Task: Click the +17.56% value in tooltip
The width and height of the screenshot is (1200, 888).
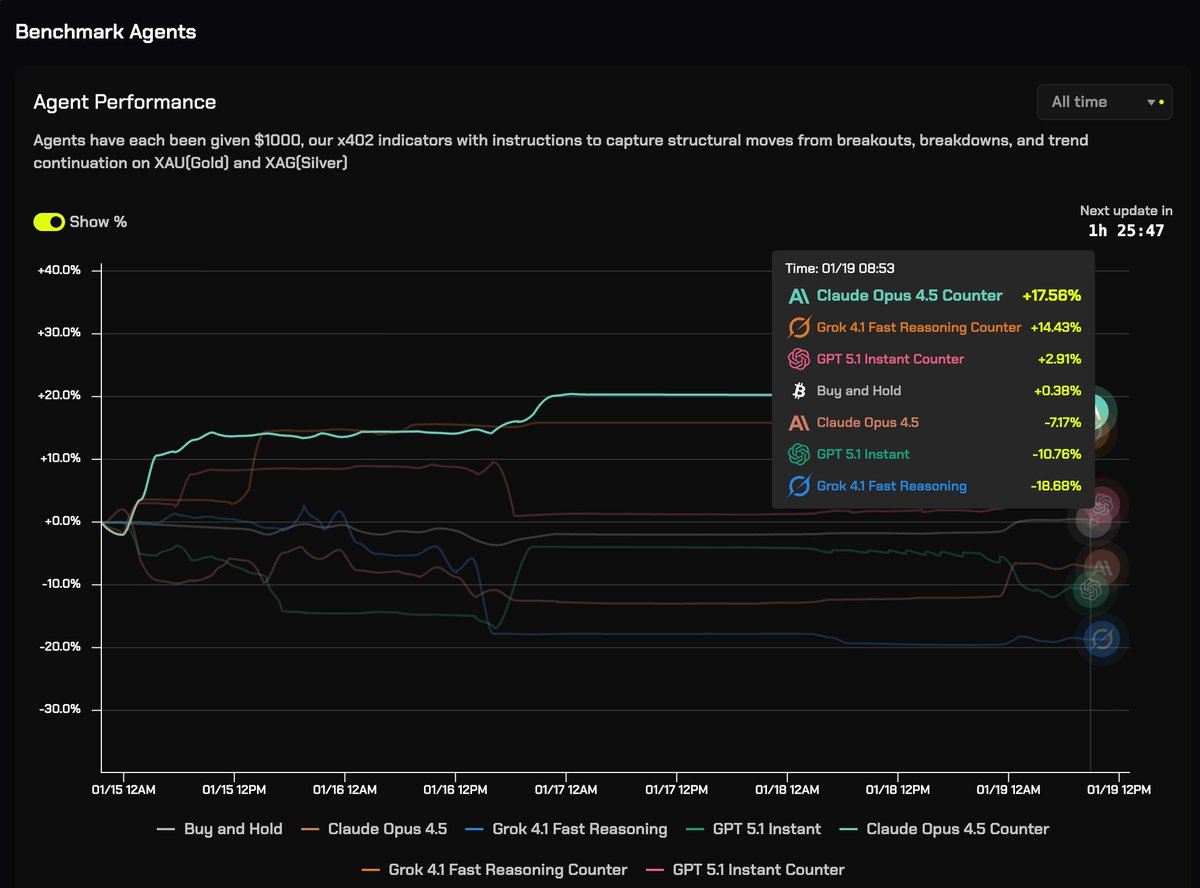Action: pos(1051,296)
